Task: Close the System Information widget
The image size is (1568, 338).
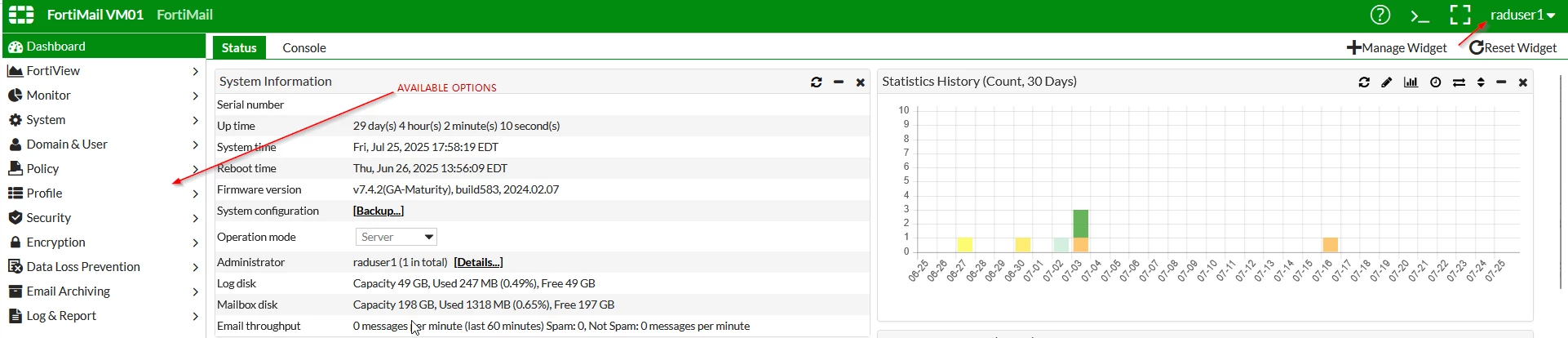Action: pyautogui.click(x=860, y=82)
